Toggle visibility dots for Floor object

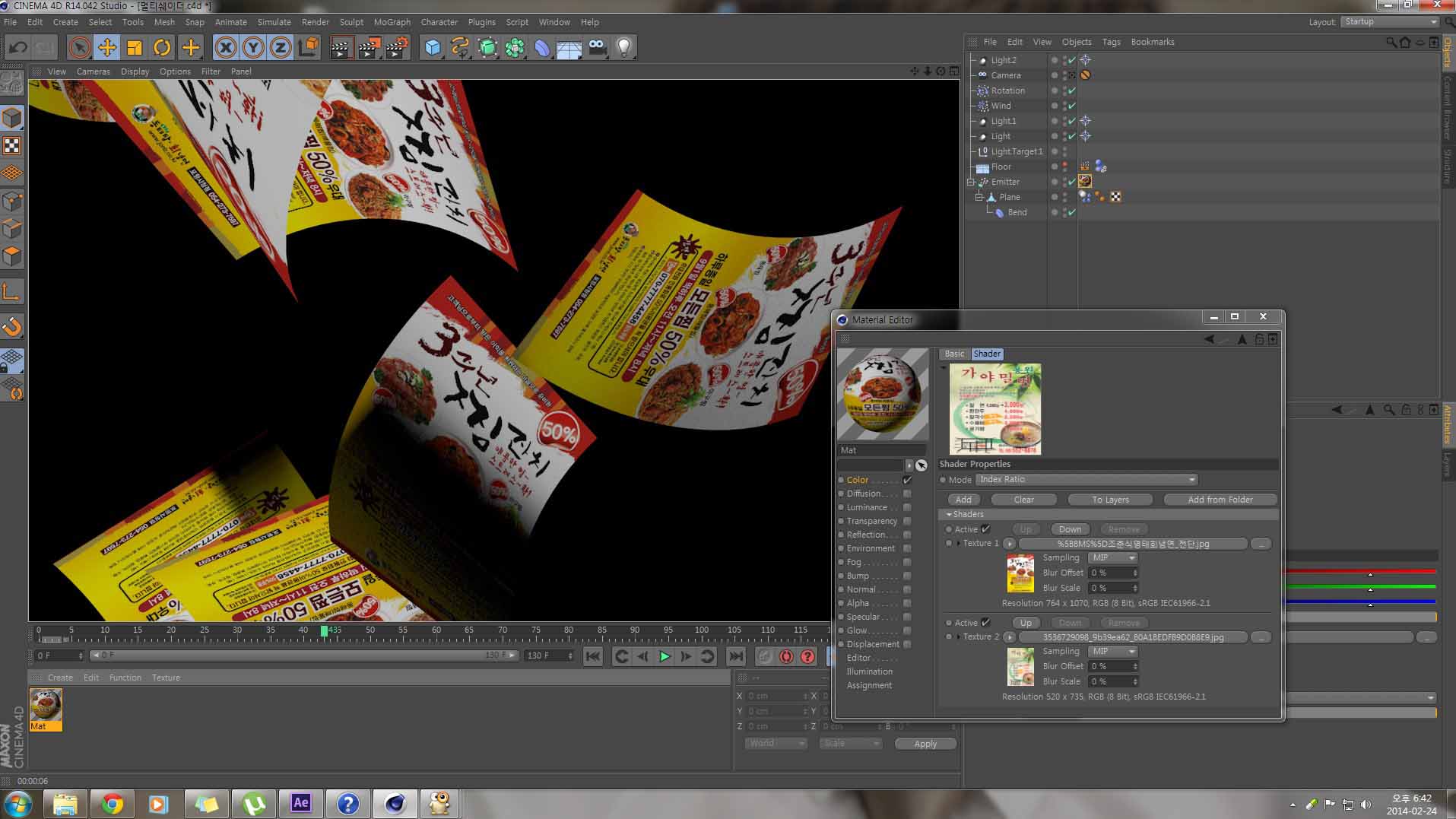1064,167
